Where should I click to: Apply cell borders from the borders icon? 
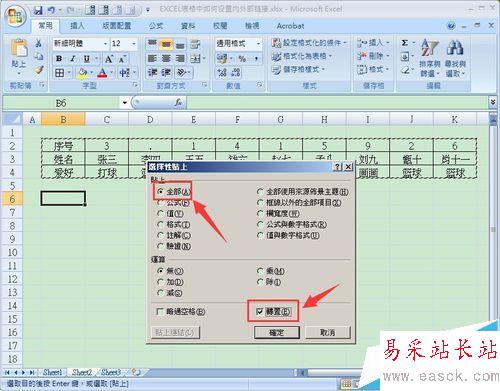click(x=60, y=72)
